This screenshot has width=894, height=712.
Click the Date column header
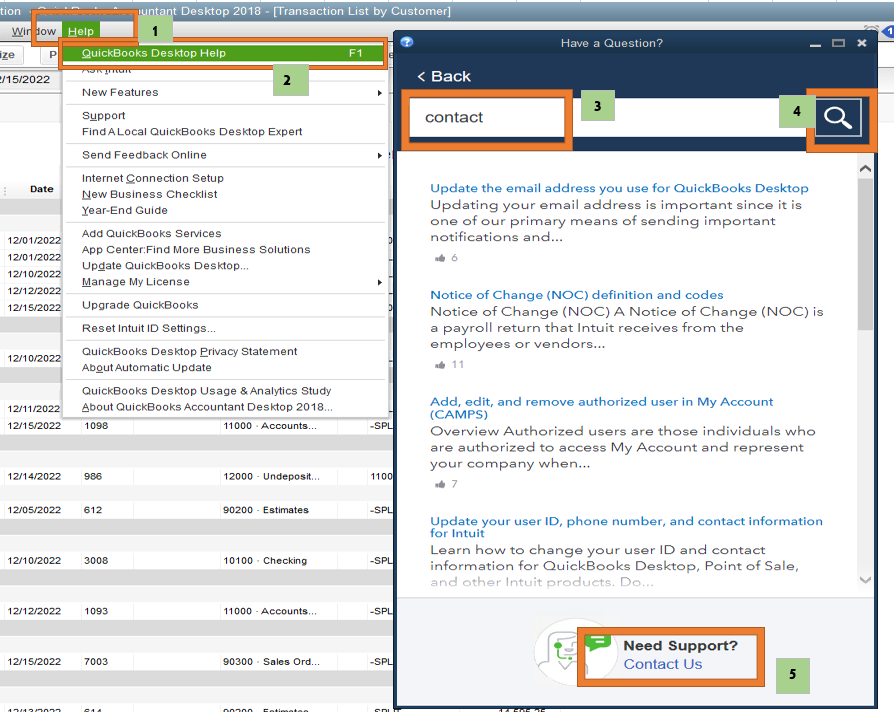pyautogui.click(x=42, y=189)
